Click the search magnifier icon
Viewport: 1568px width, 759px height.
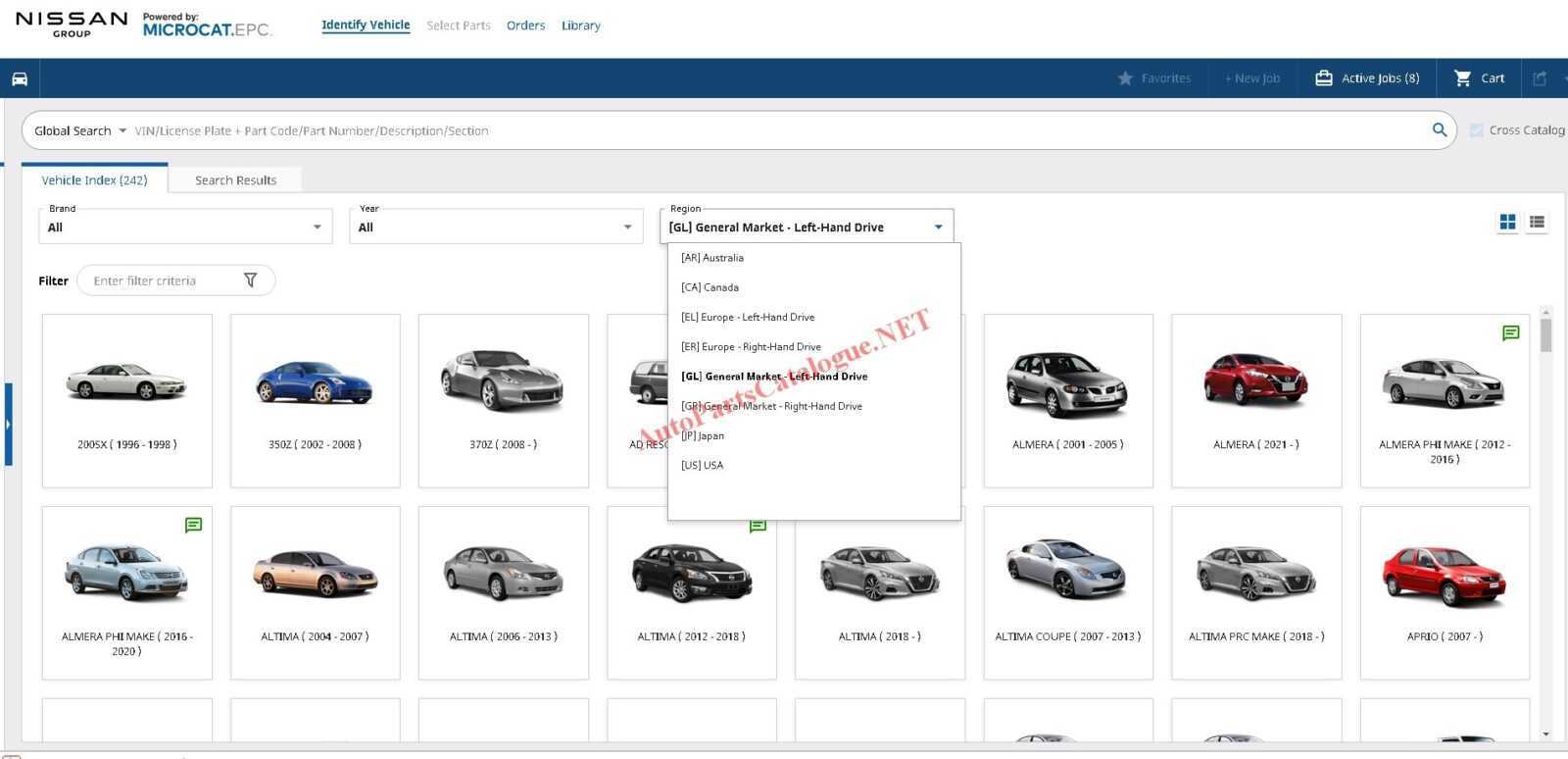point(1440,129)
